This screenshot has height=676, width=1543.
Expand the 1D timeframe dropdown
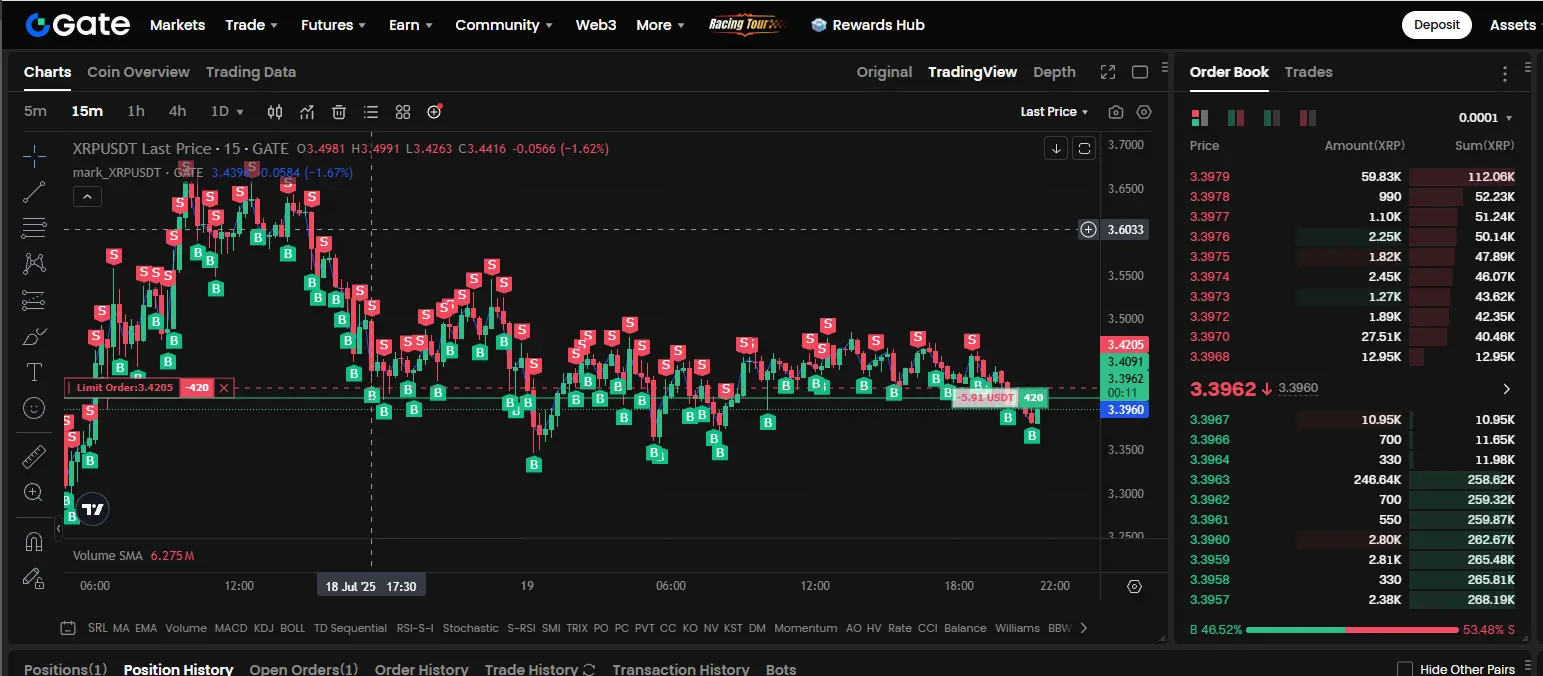(x=227, y=111)
